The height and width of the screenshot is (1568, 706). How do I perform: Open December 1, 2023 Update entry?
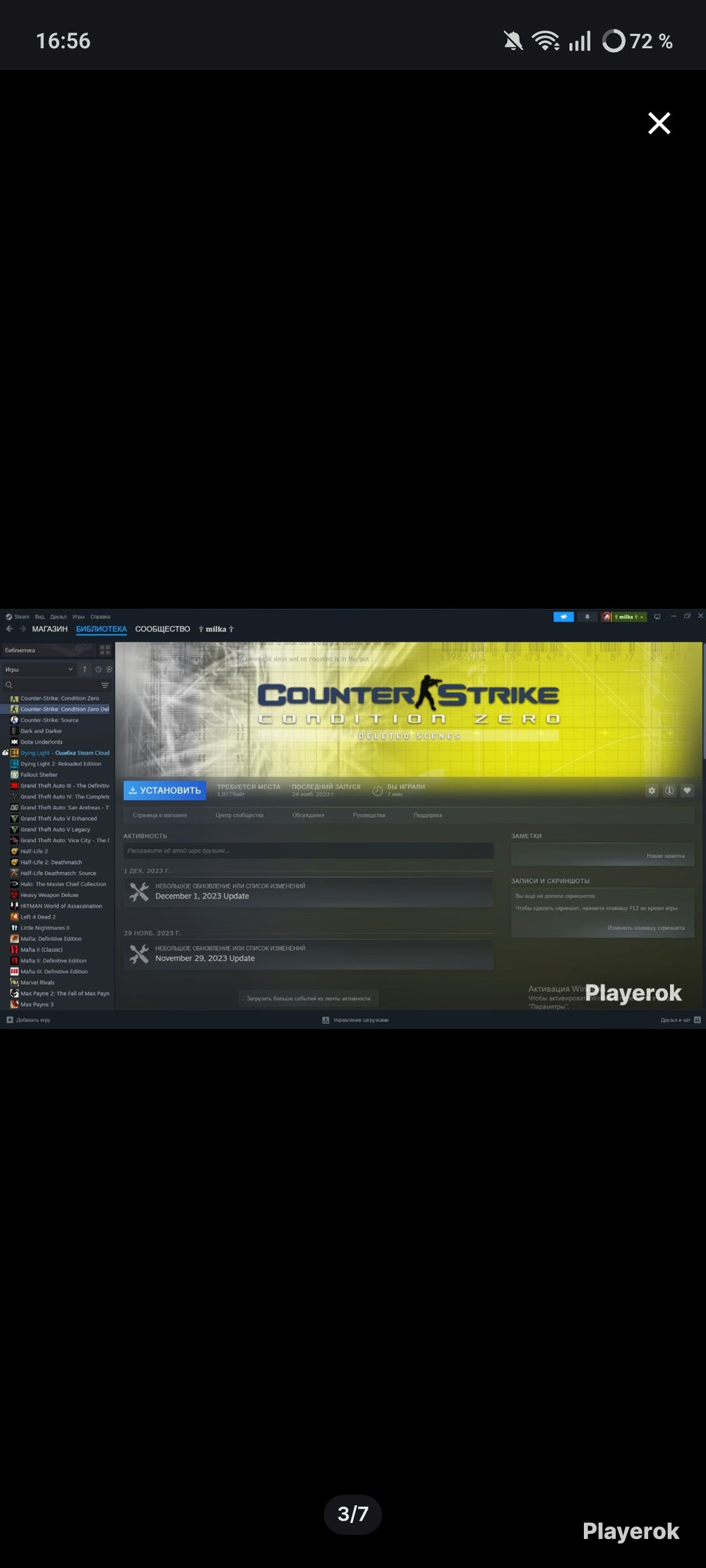(x=309, y=892)
